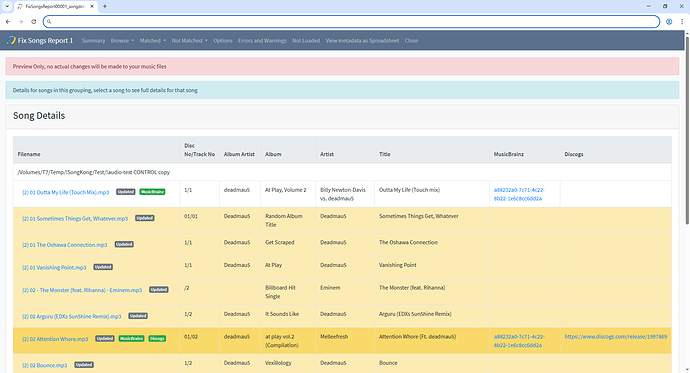Go back using the browser back arrow
The height and width of the screenshot is (373, 690).
(8, 22)
